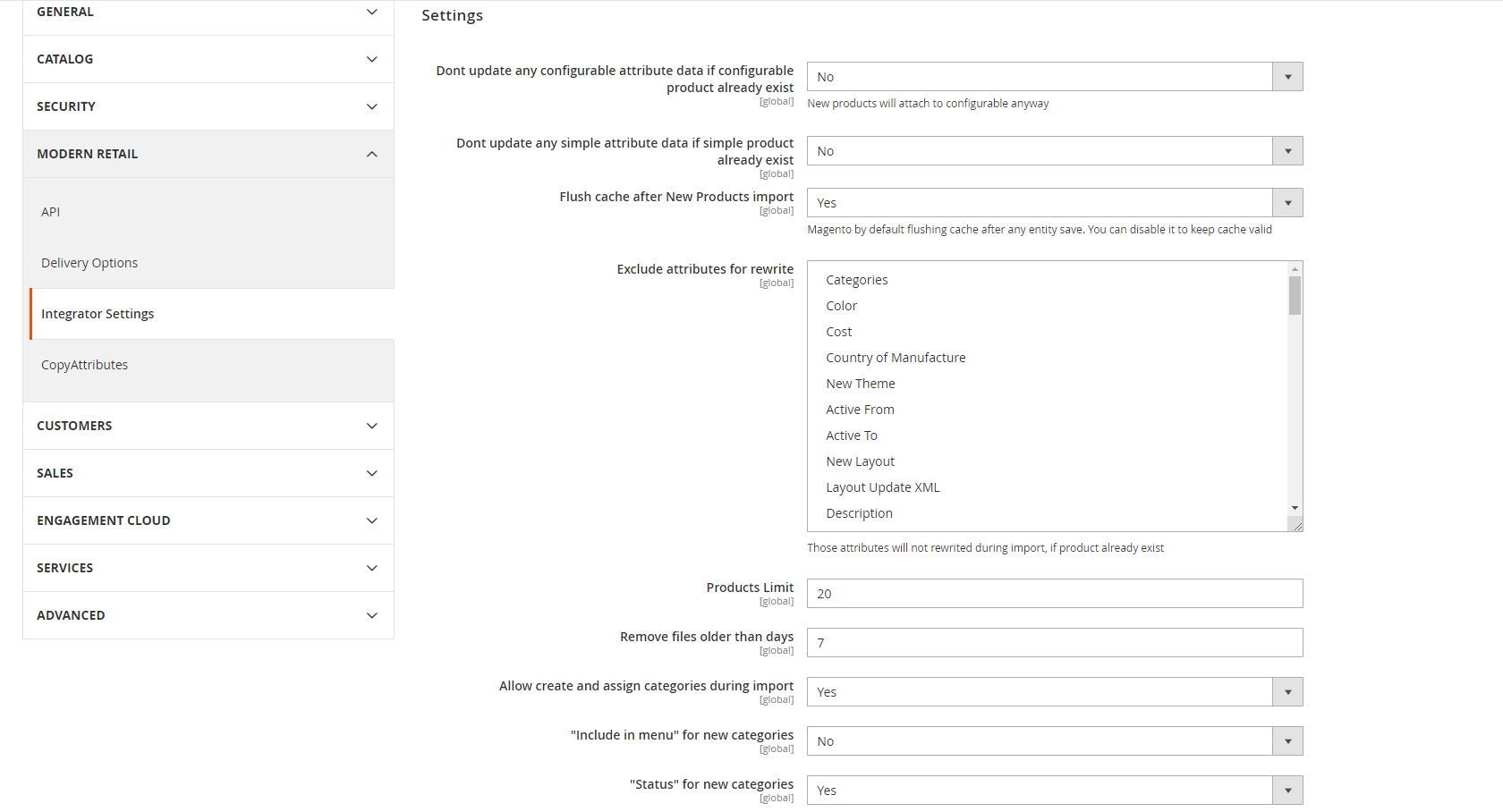Click the multiselect resize handle
Viewport: 1503px width, 812px height.
click(1296, 525)
